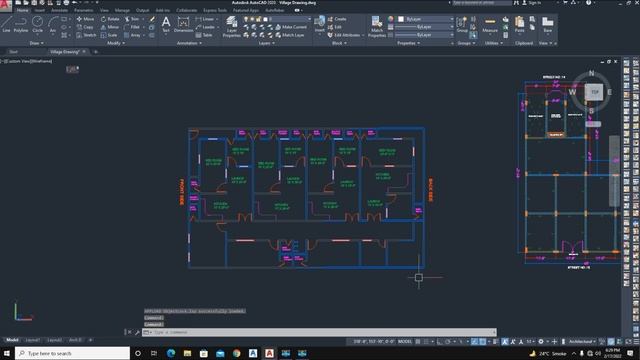Click the Erase icon in Modify panel

click(152, 19)
